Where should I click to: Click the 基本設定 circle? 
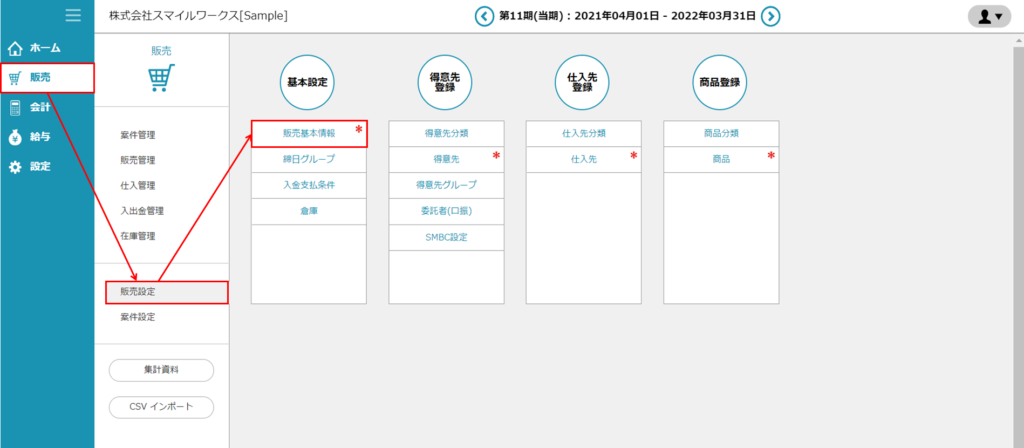click(x=308, y=82)
